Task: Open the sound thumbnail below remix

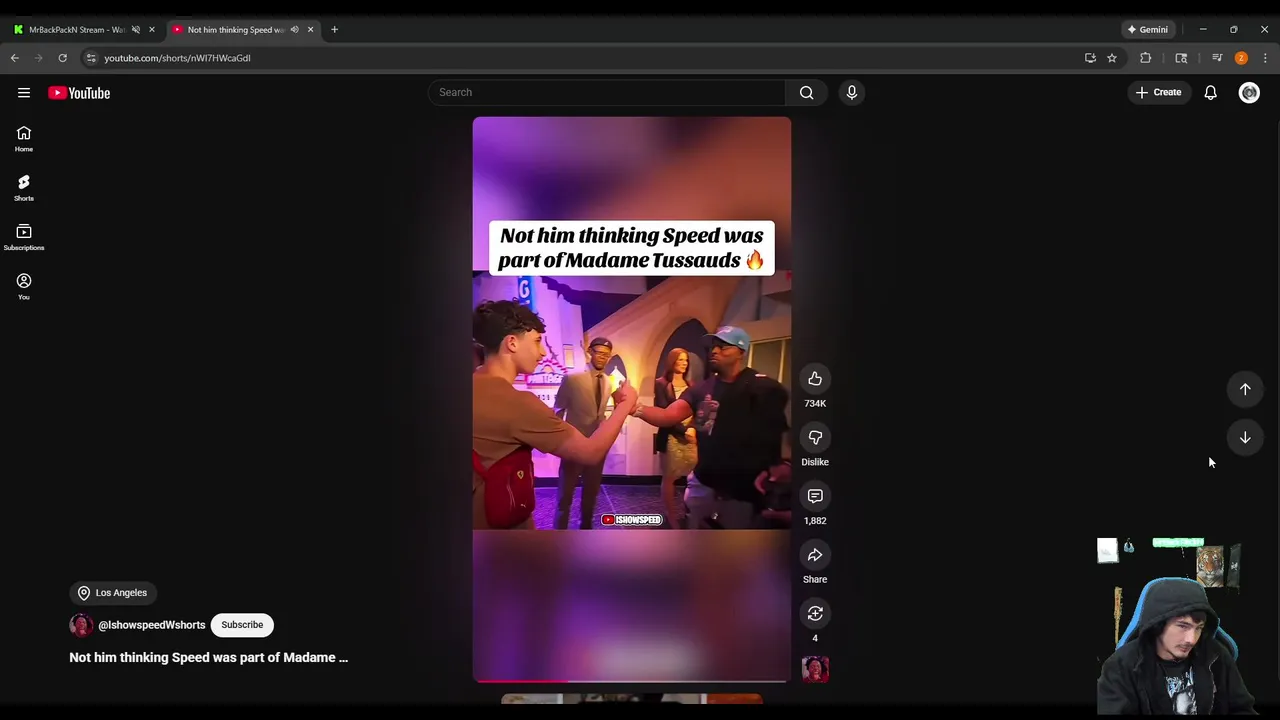Action: pyautogui.click(x=815, y=669)
